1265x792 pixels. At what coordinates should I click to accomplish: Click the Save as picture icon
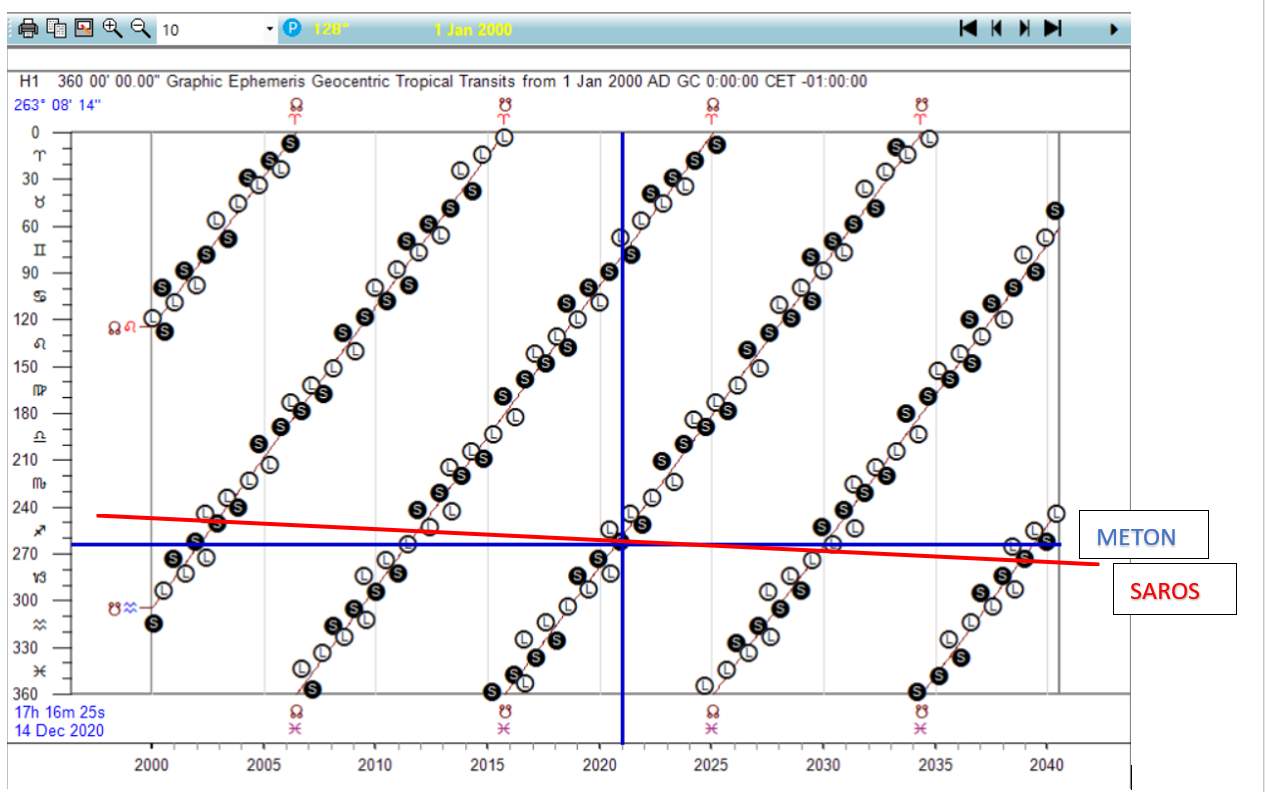tap(84, 28)
